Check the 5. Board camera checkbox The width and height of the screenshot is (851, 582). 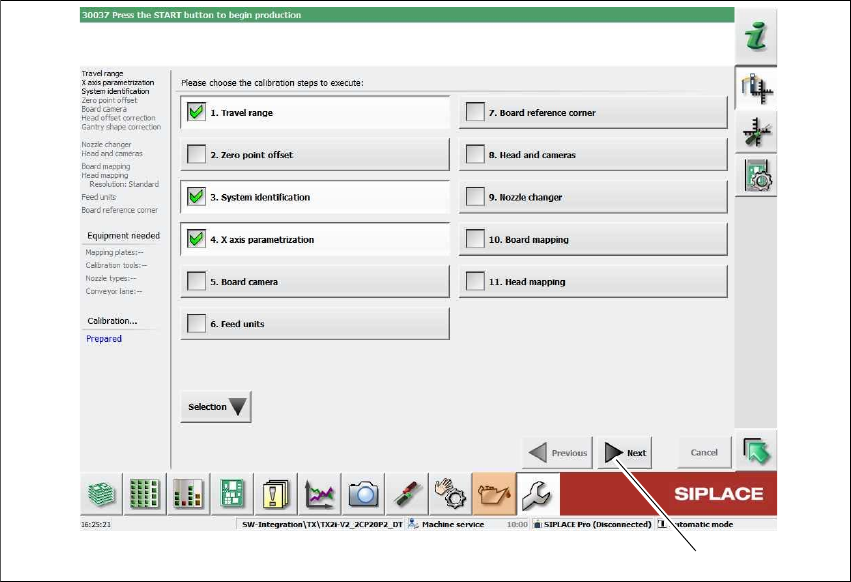tap(196, 281)
